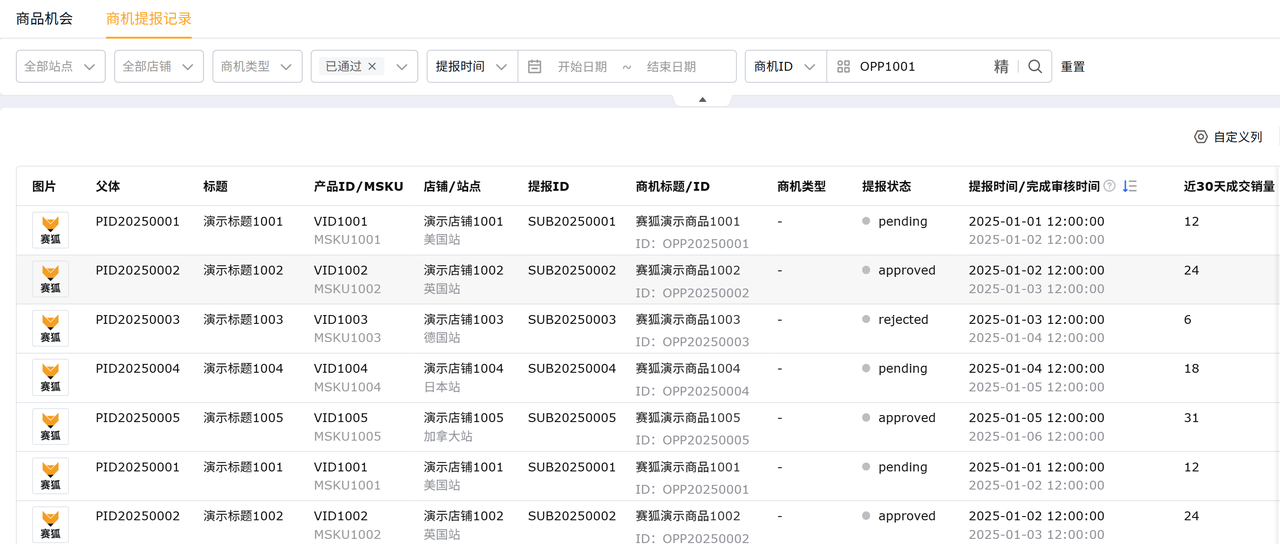The image size is (1280, 544).
Task: Sort by submission time using sort icon
Action: (1130, 186)
